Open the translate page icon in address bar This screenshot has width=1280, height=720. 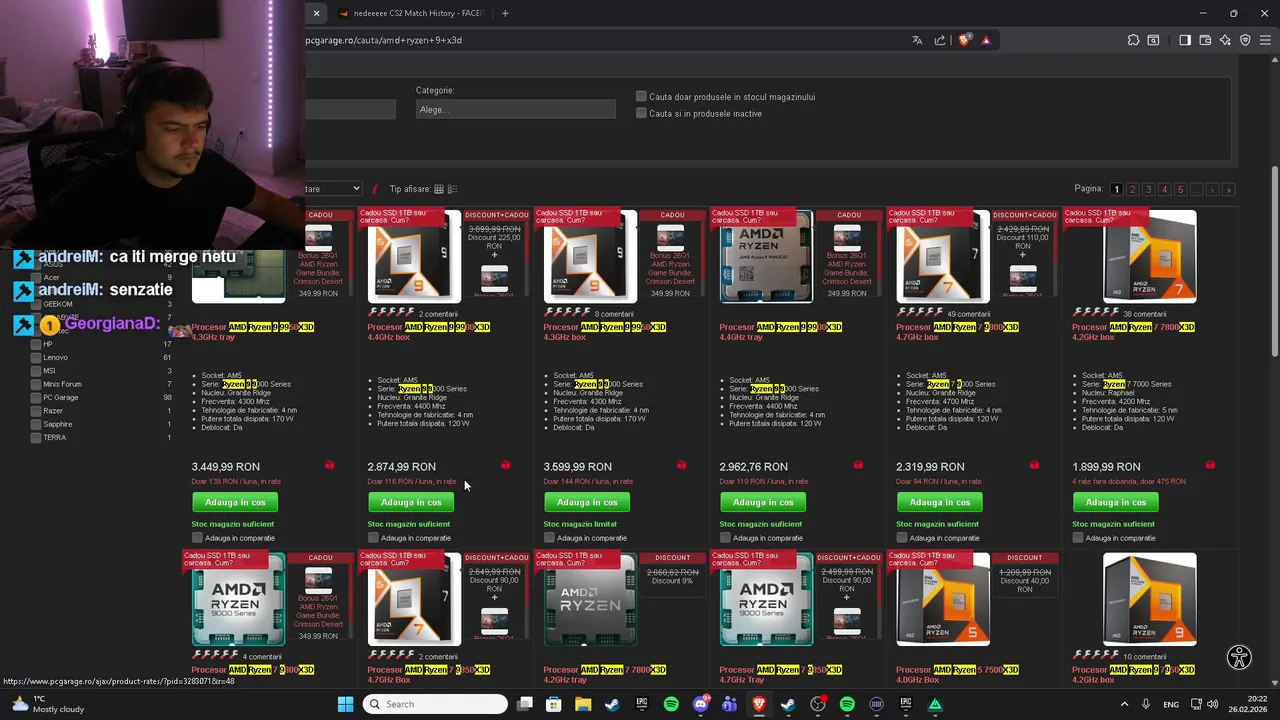click(x=917, y=40)
